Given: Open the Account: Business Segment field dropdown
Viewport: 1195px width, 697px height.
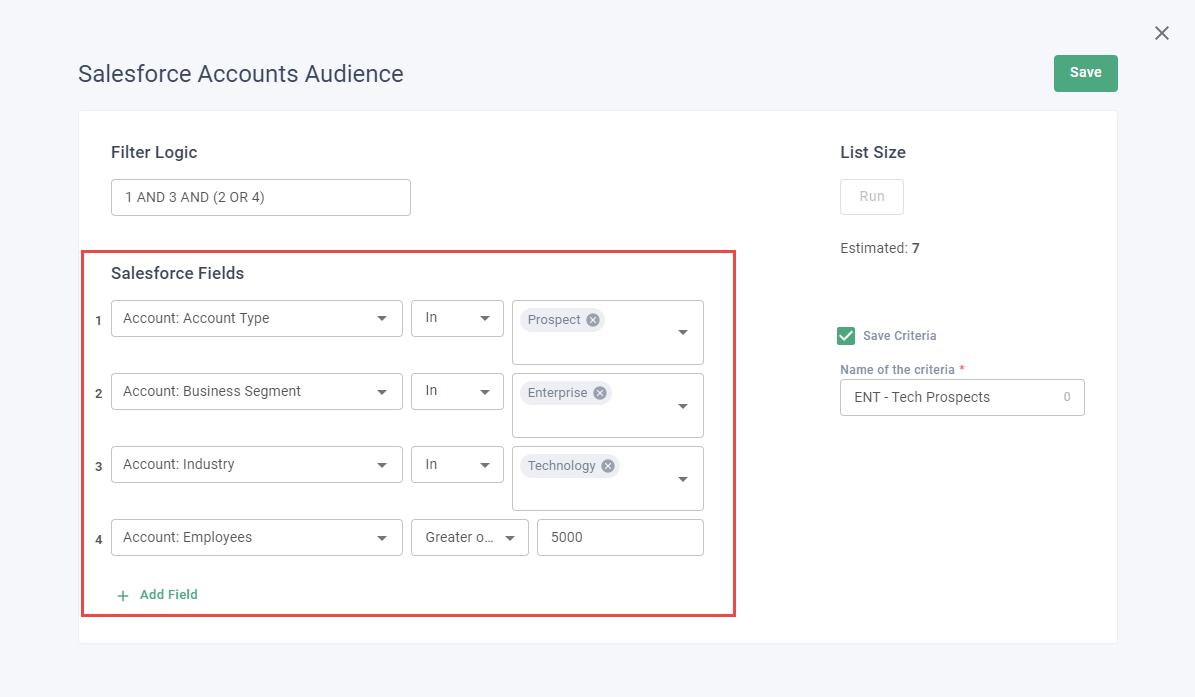Looking at the screenshot, I should [256, 391].
